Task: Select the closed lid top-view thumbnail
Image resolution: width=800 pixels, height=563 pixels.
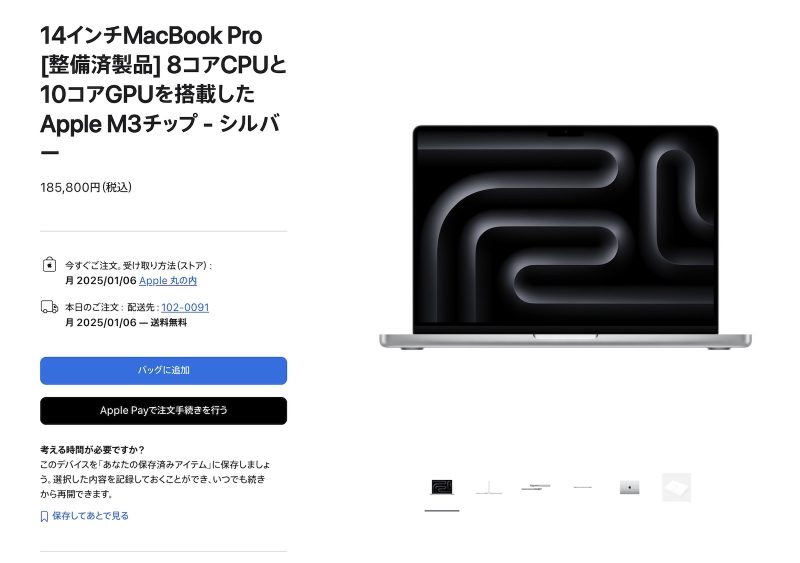Action: click(630, 487)
